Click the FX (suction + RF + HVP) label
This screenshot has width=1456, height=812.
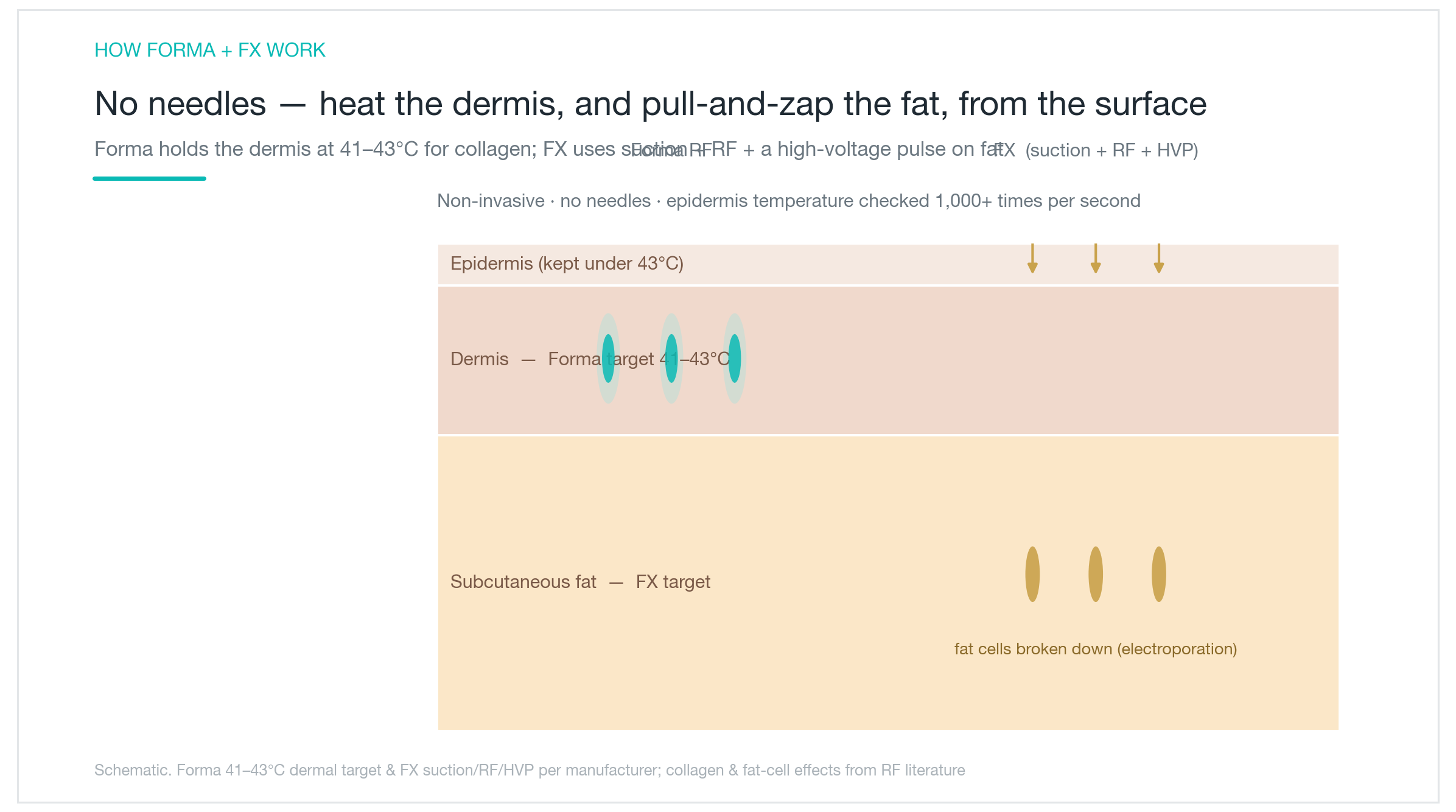(x=1096, y=150)
